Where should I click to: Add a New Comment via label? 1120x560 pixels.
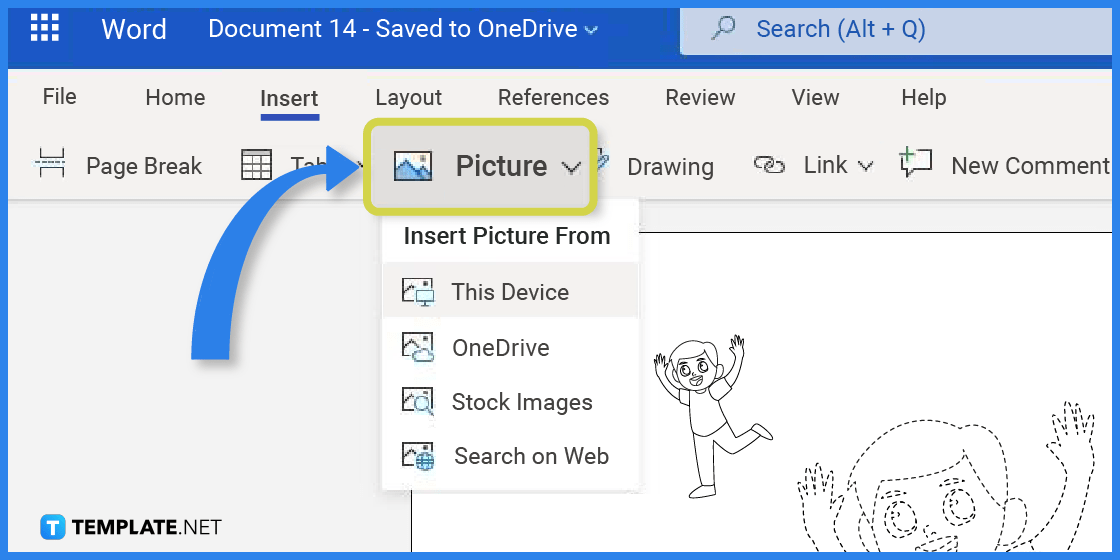pyautogui.click(x=1030, y=166)
